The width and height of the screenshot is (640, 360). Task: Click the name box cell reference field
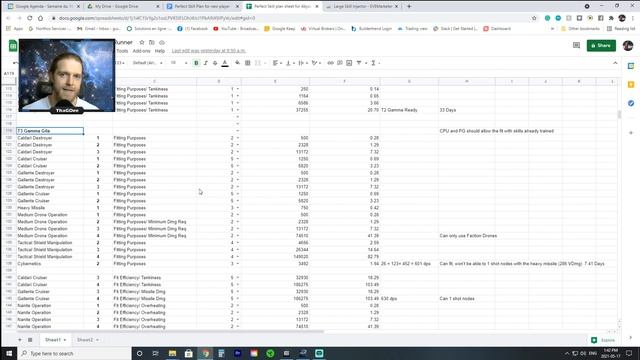pyautogui.click(x=9, y=73)
